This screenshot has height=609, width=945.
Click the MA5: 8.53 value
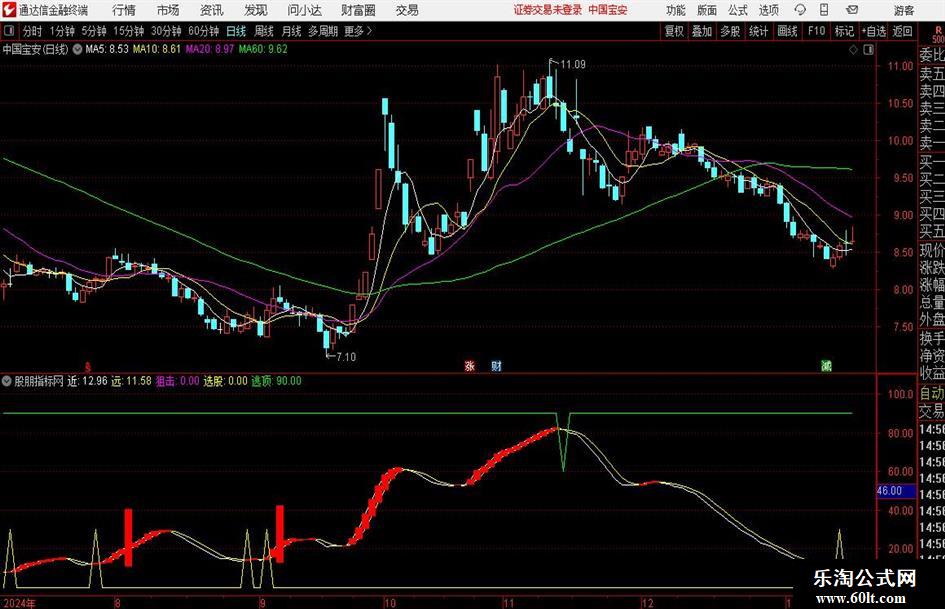(107, 49)
